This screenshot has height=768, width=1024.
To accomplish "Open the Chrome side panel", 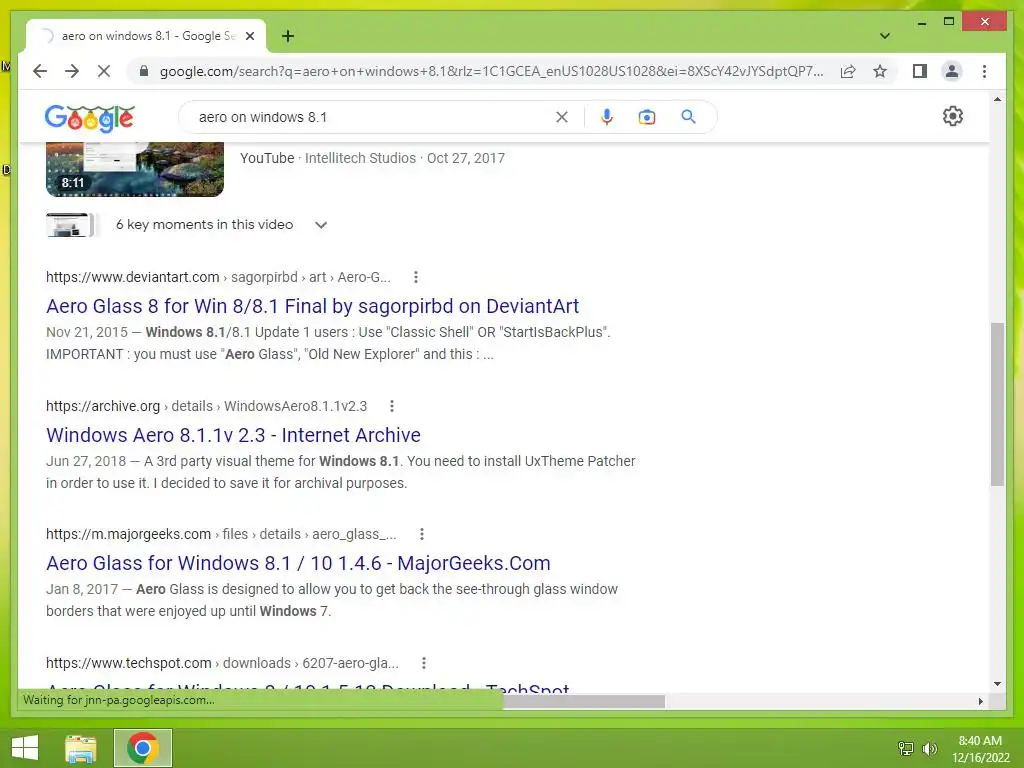I will [920, 71].
